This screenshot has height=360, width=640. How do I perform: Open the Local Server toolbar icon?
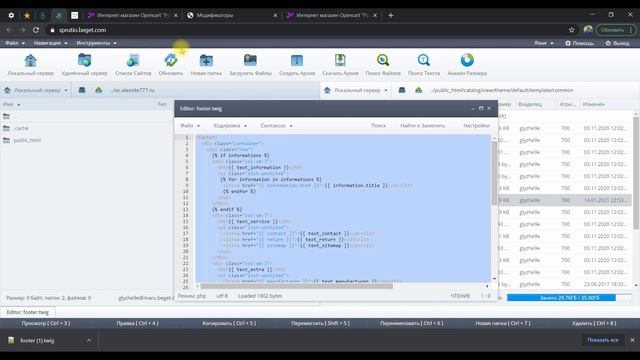tap(31, 65)
